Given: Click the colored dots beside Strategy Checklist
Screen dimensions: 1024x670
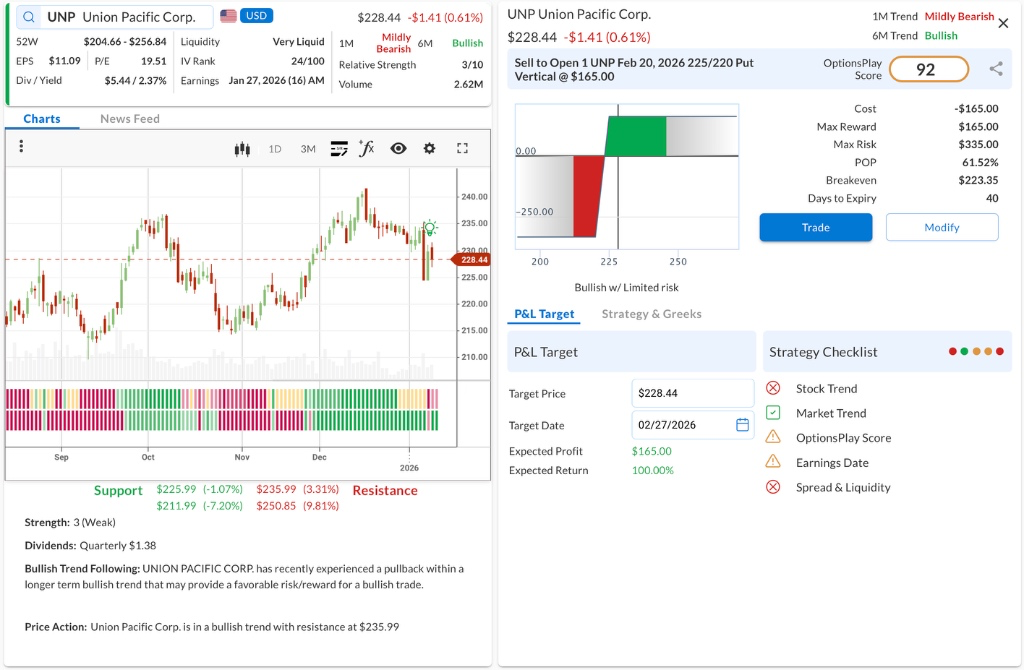Looking at the screenshot, I should 977,351.
